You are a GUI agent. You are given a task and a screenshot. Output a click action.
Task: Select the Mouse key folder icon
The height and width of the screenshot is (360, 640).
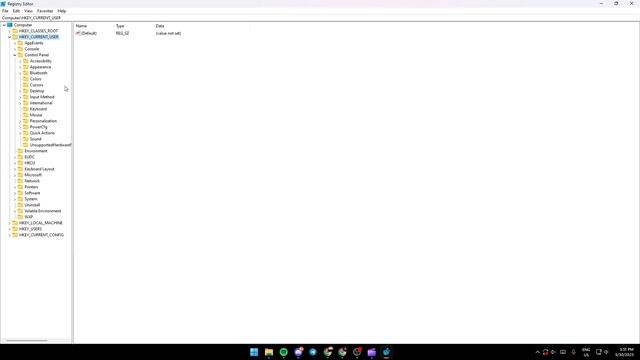click(26, 115)
